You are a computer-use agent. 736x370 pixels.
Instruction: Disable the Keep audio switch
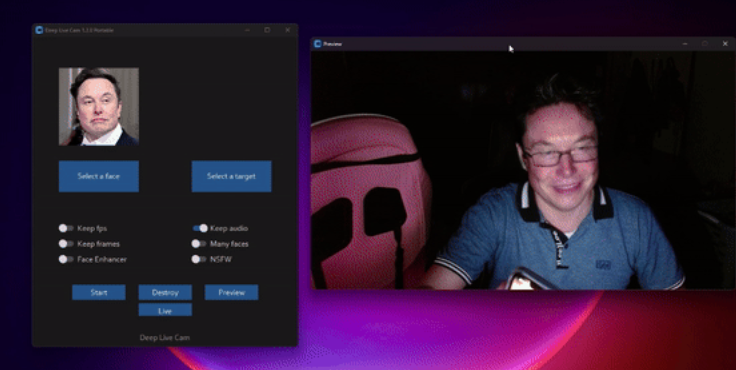coord(200,228)
